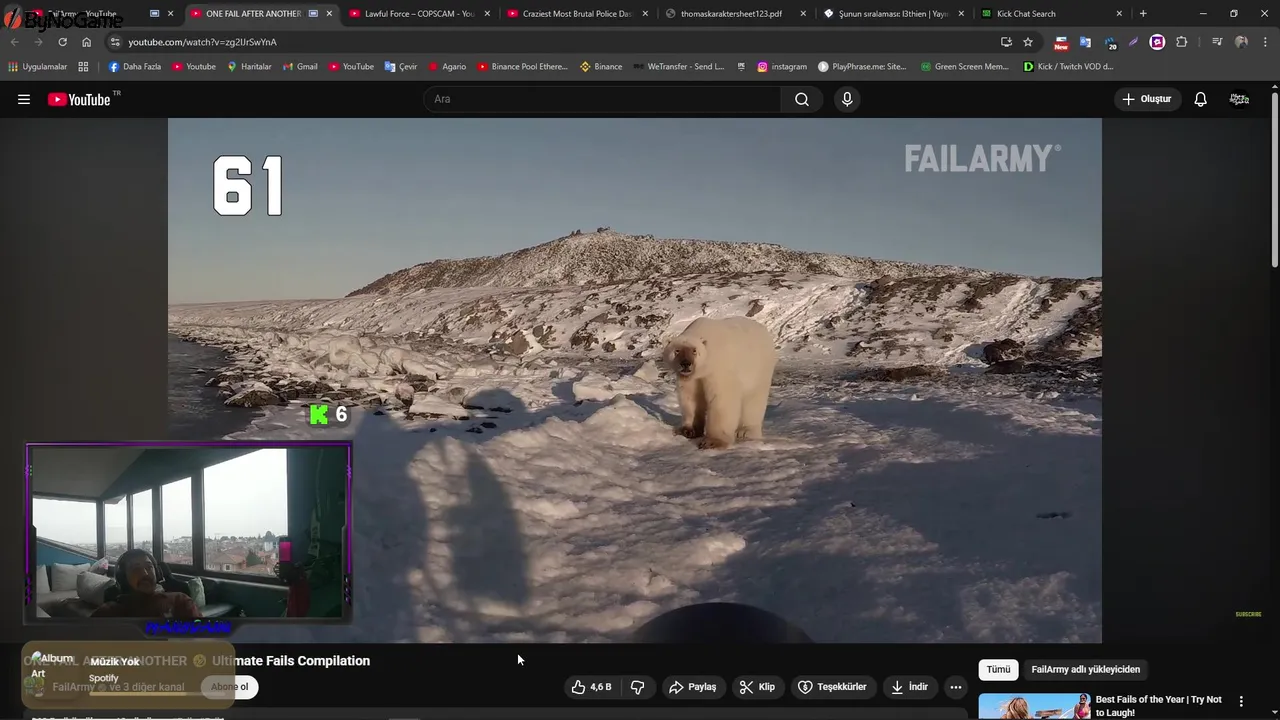The height and width of the screenshot is (720, 1280).
Task: Dislike the video with thumbs down
Action: [x=637, y=687]
